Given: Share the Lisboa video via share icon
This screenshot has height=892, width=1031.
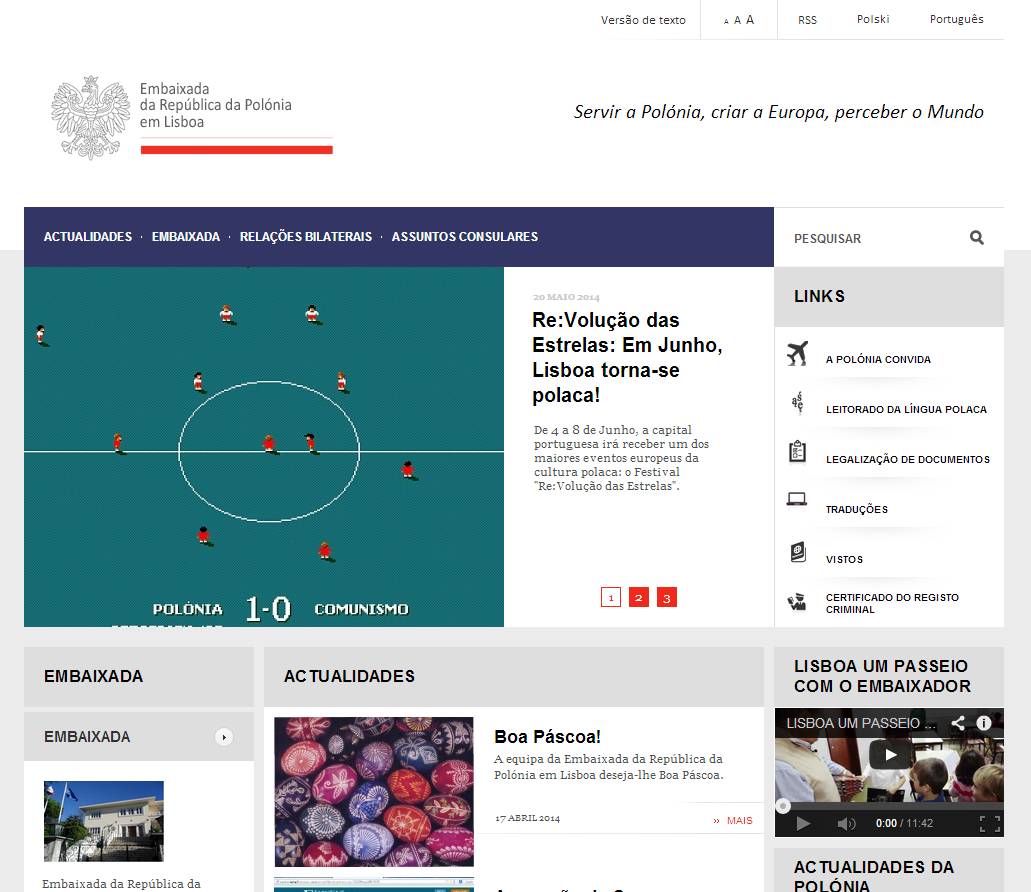Looking at the screenshot, I should coord(957,723).
